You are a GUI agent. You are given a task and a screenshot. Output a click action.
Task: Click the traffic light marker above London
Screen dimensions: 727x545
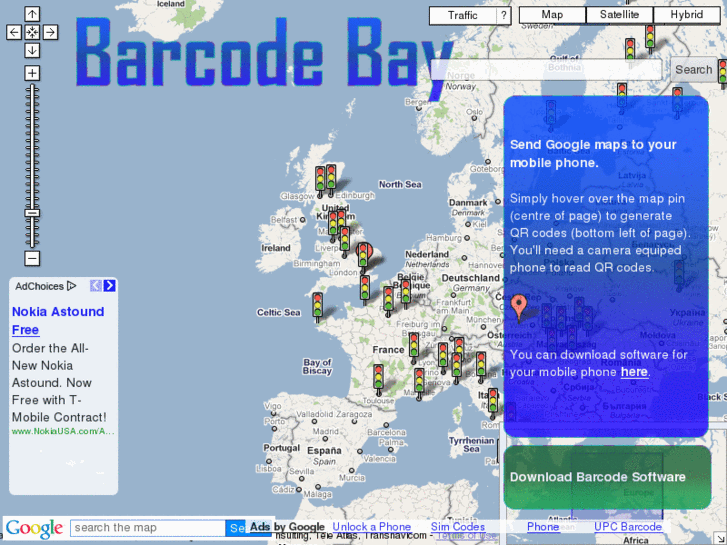364,256
